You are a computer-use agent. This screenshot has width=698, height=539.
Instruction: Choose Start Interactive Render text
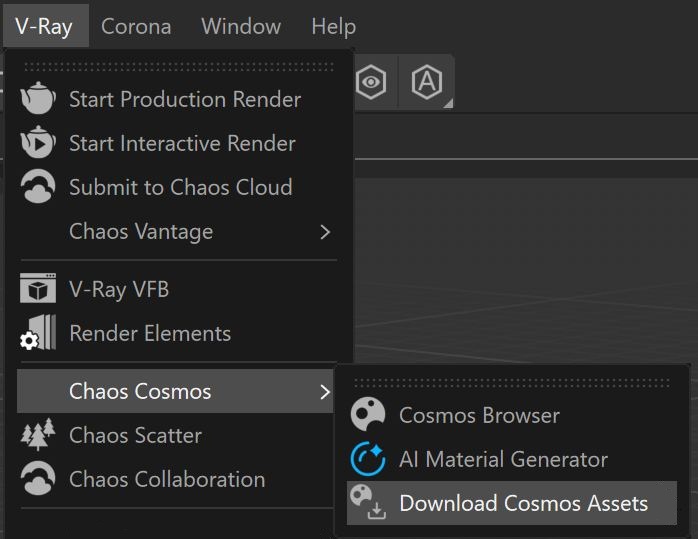(183, 143)
